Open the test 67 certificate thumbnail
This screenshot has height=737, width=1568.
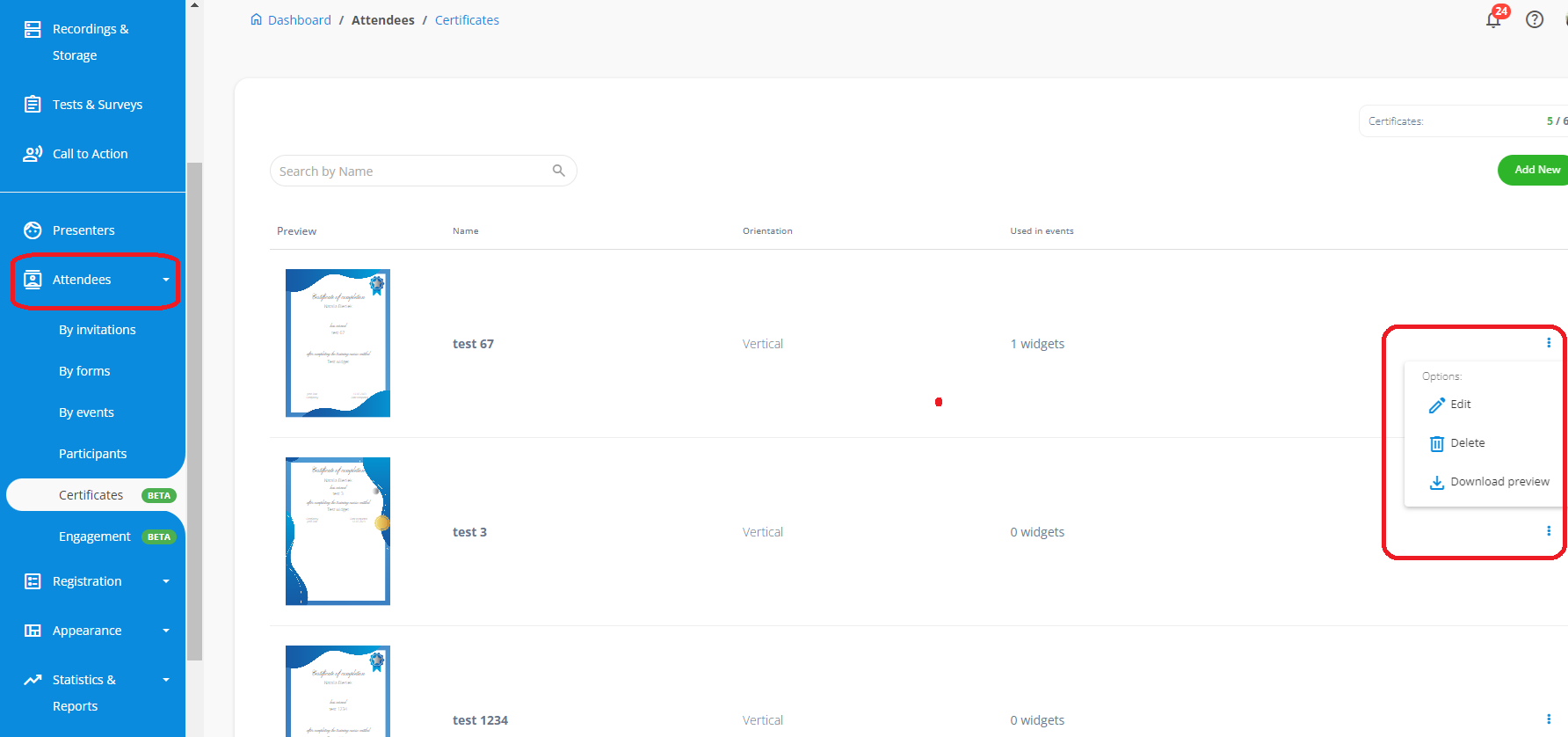[x=338, y=343]
